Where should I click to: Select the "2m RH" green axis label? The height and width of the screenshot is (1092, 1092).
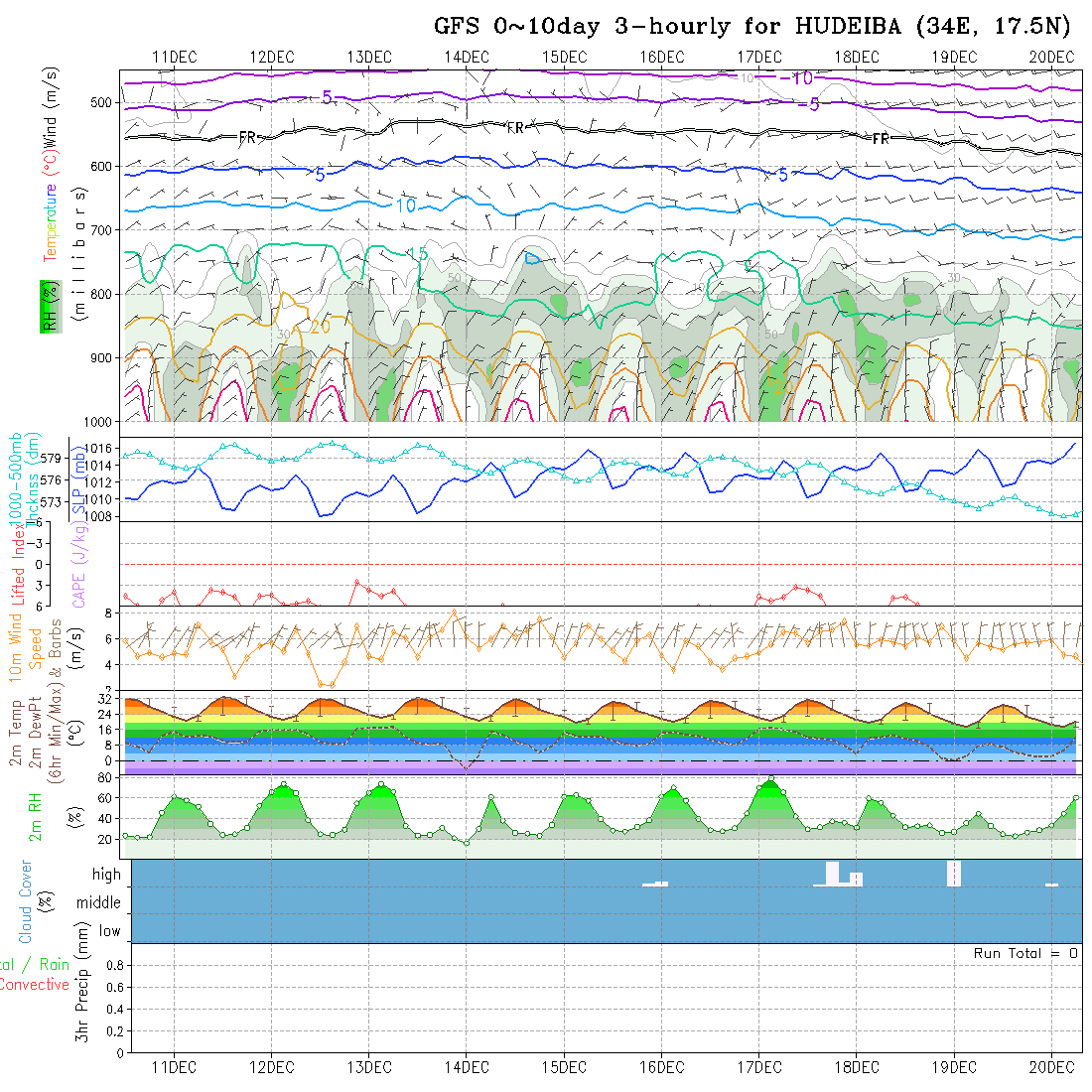[x=36, y=817]
